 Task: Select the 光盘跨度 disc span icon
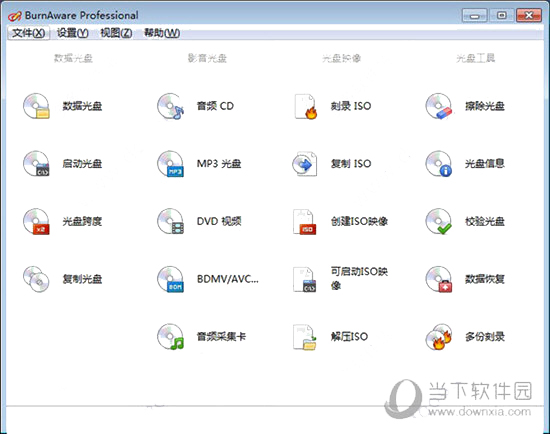[x=36, y=221]
